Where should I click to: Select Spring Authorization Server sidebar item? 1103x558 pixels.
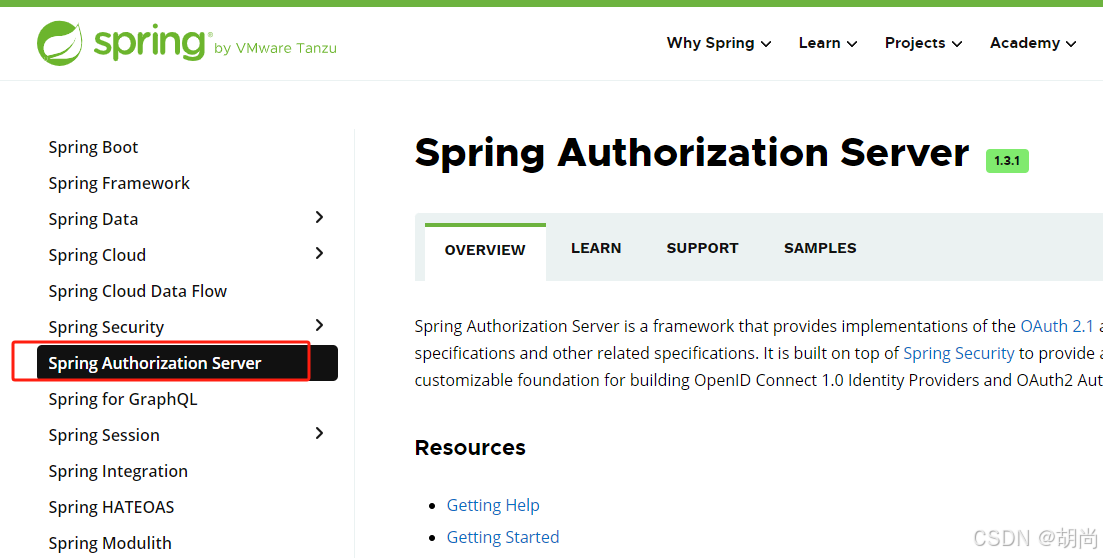coord(187,363)
